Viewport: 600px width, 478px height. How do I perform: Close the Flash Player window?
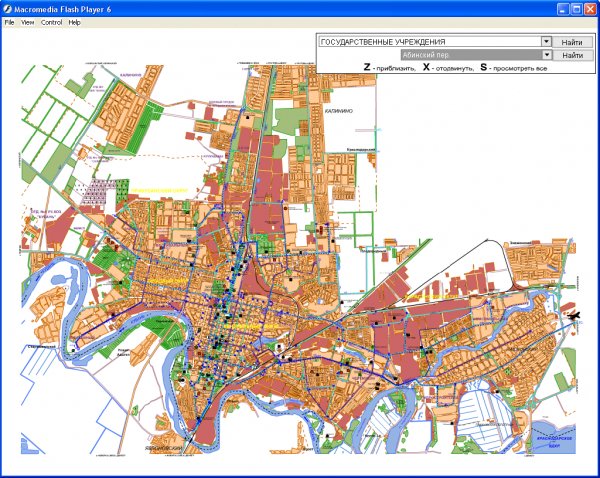coord(590,9)
